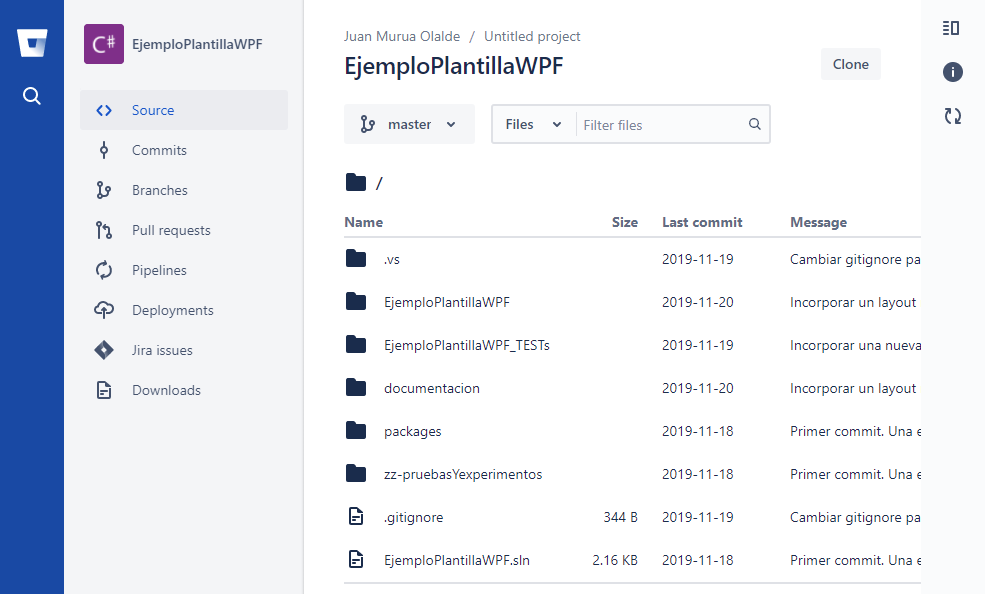The image size is (985, 594).
Task: Click the Pull requests icon
Action: pos(104,230)
